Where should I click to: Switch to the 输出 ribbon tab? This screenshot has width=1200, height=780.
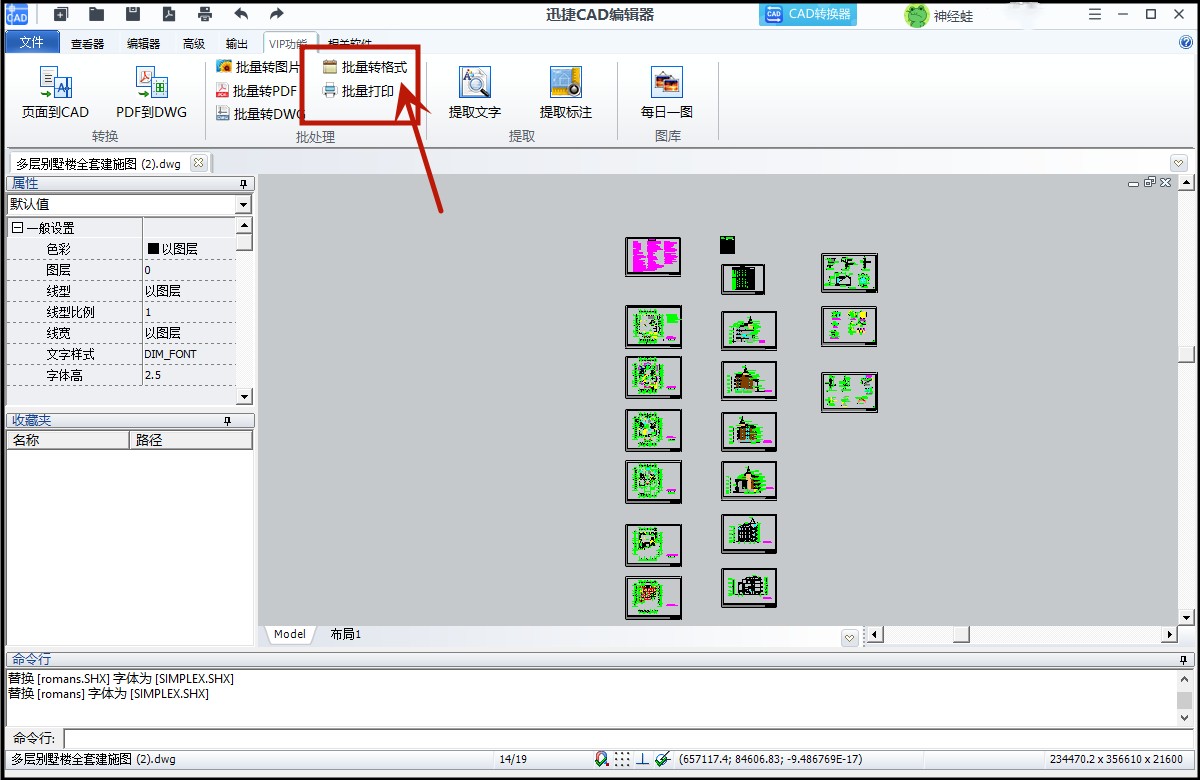point(237,43)
